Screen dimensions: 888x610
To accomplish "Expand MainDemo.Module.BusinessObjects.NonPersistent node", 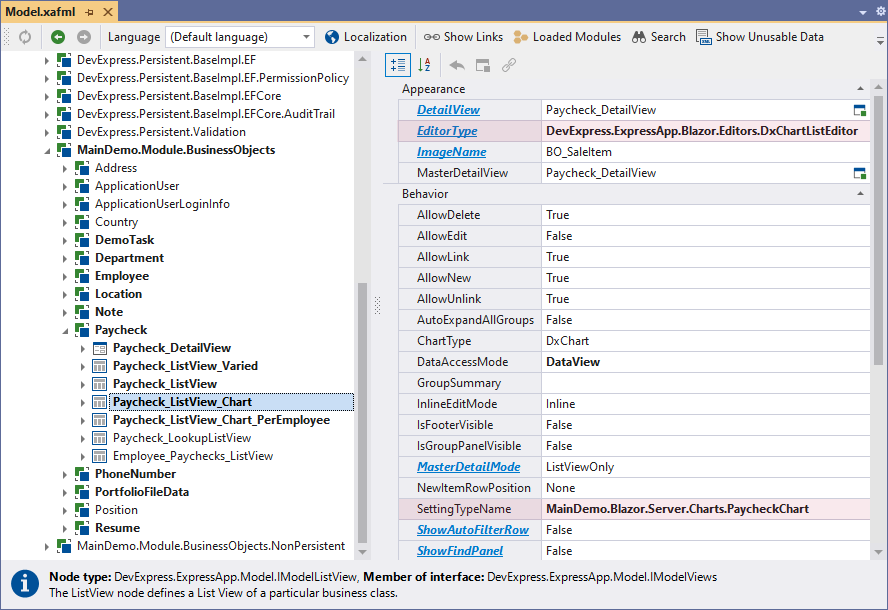I will 46,547.
